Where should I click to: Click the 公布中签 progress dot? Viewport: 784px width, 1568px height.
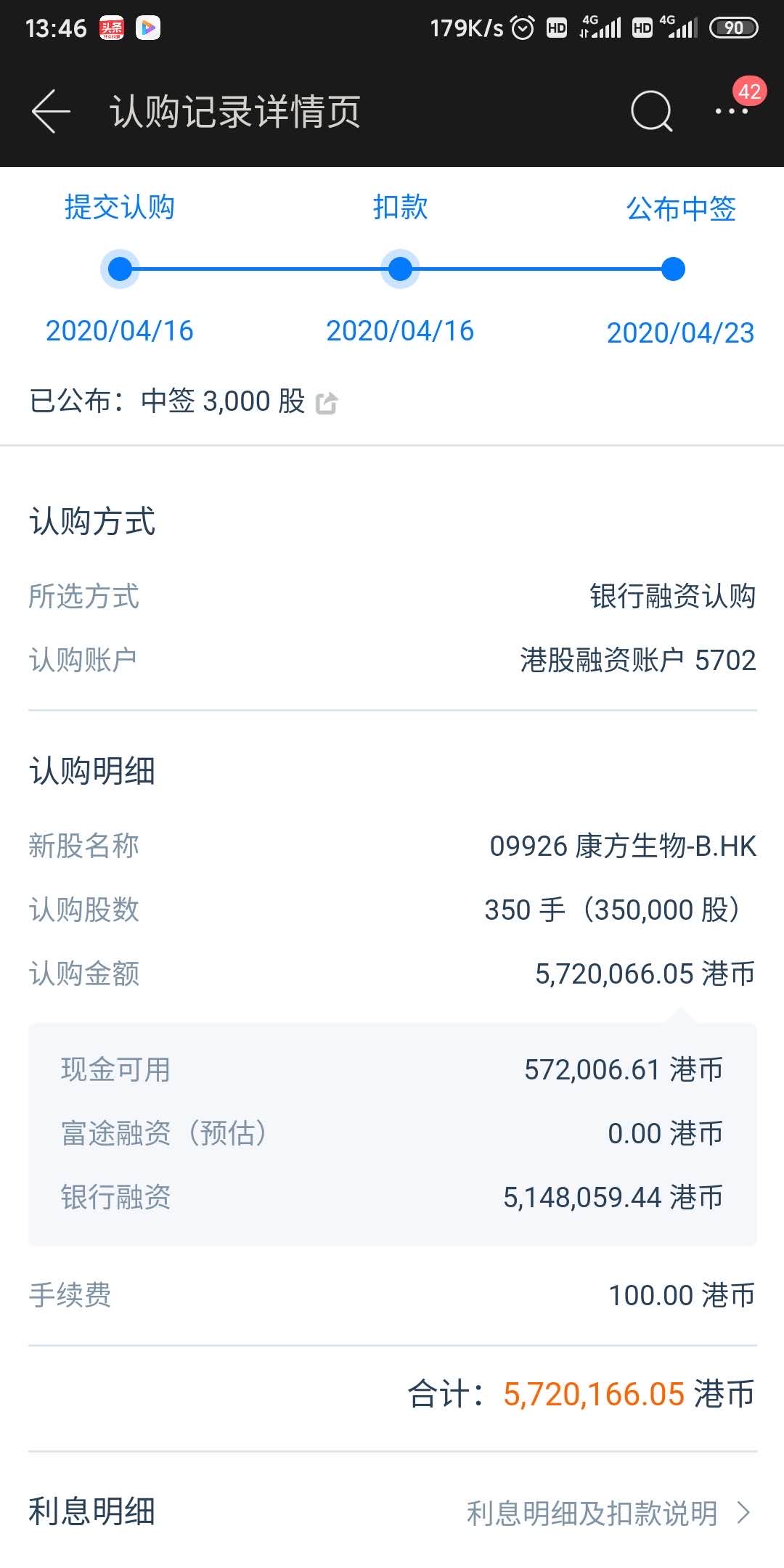(x=674, y=269)
